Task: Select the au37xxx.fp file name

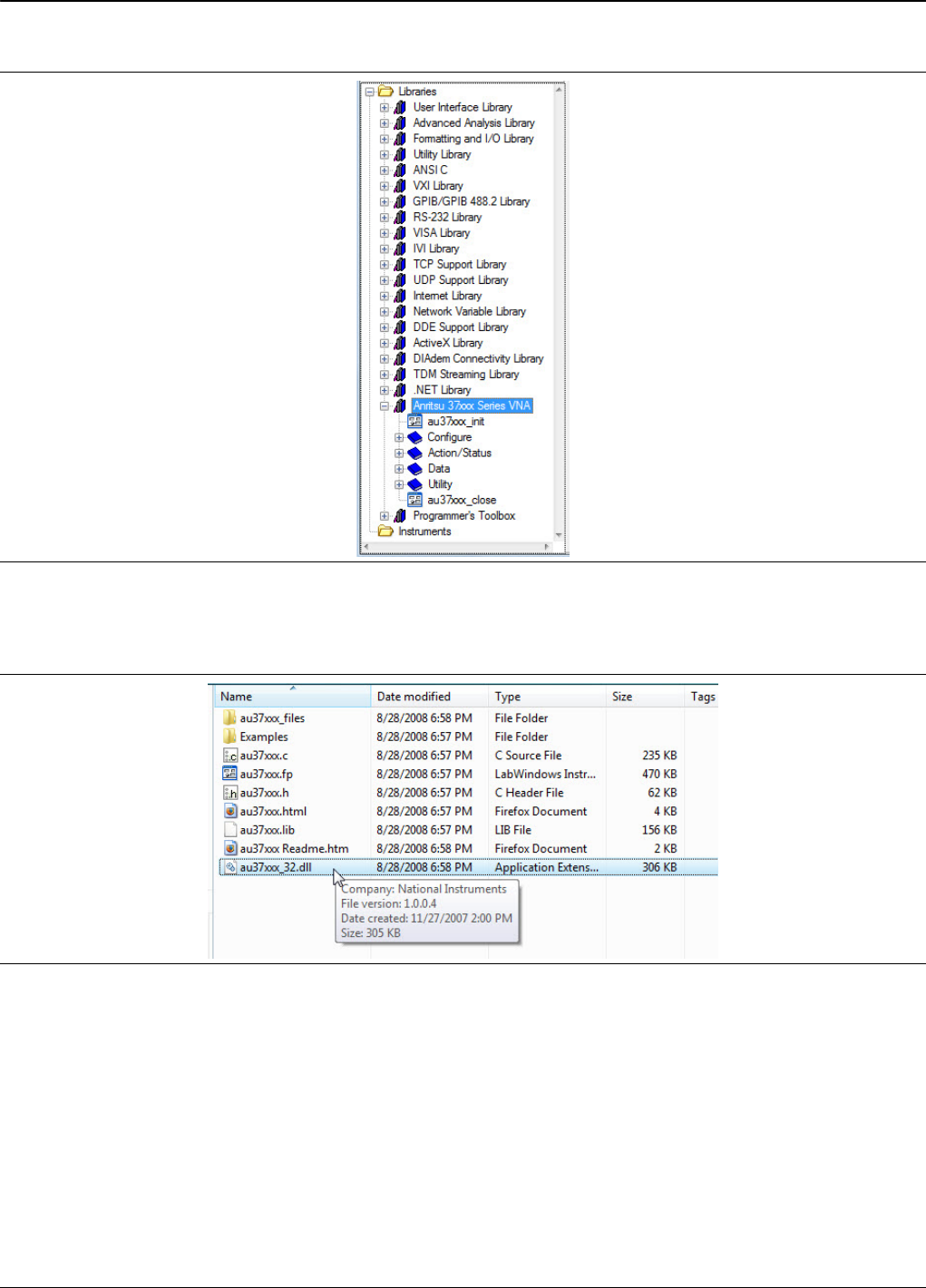Action: 266,774
